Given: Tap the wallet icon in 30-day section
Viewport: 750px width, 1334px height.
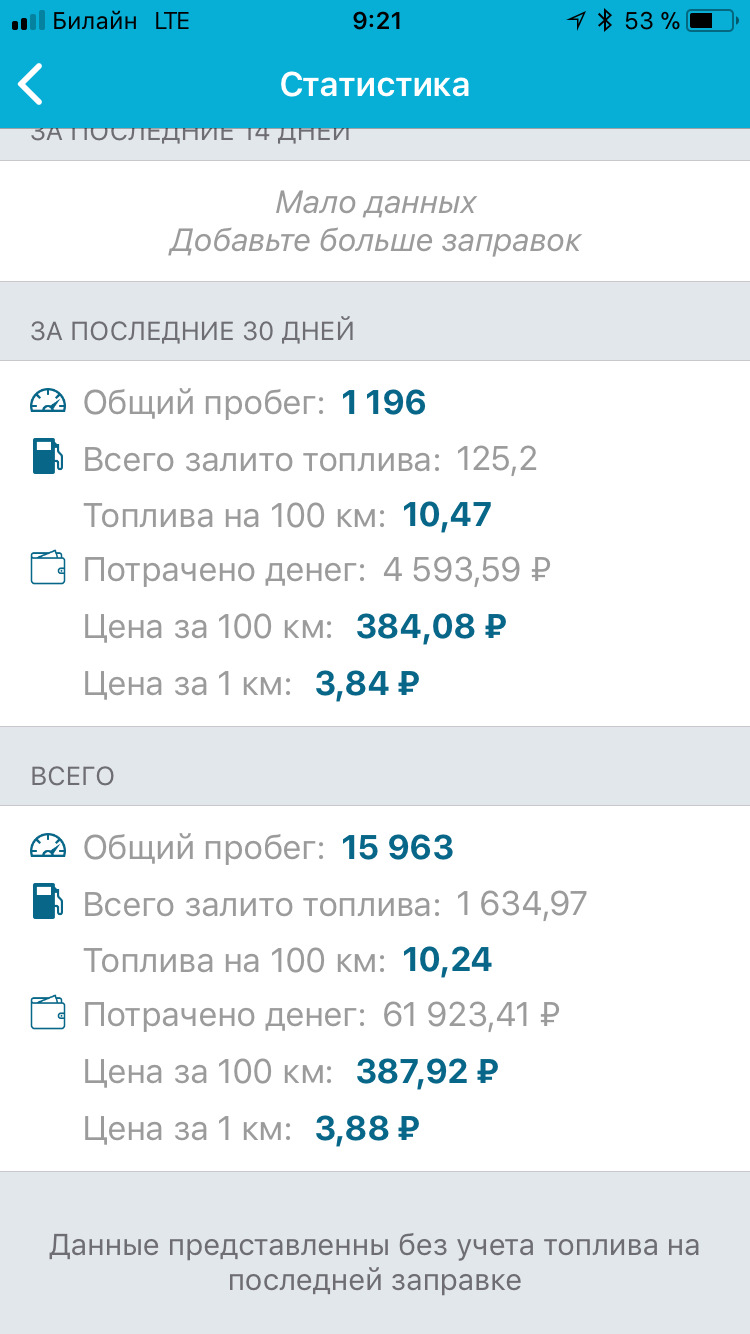Looking at the screenshot, I should [48, 570].
